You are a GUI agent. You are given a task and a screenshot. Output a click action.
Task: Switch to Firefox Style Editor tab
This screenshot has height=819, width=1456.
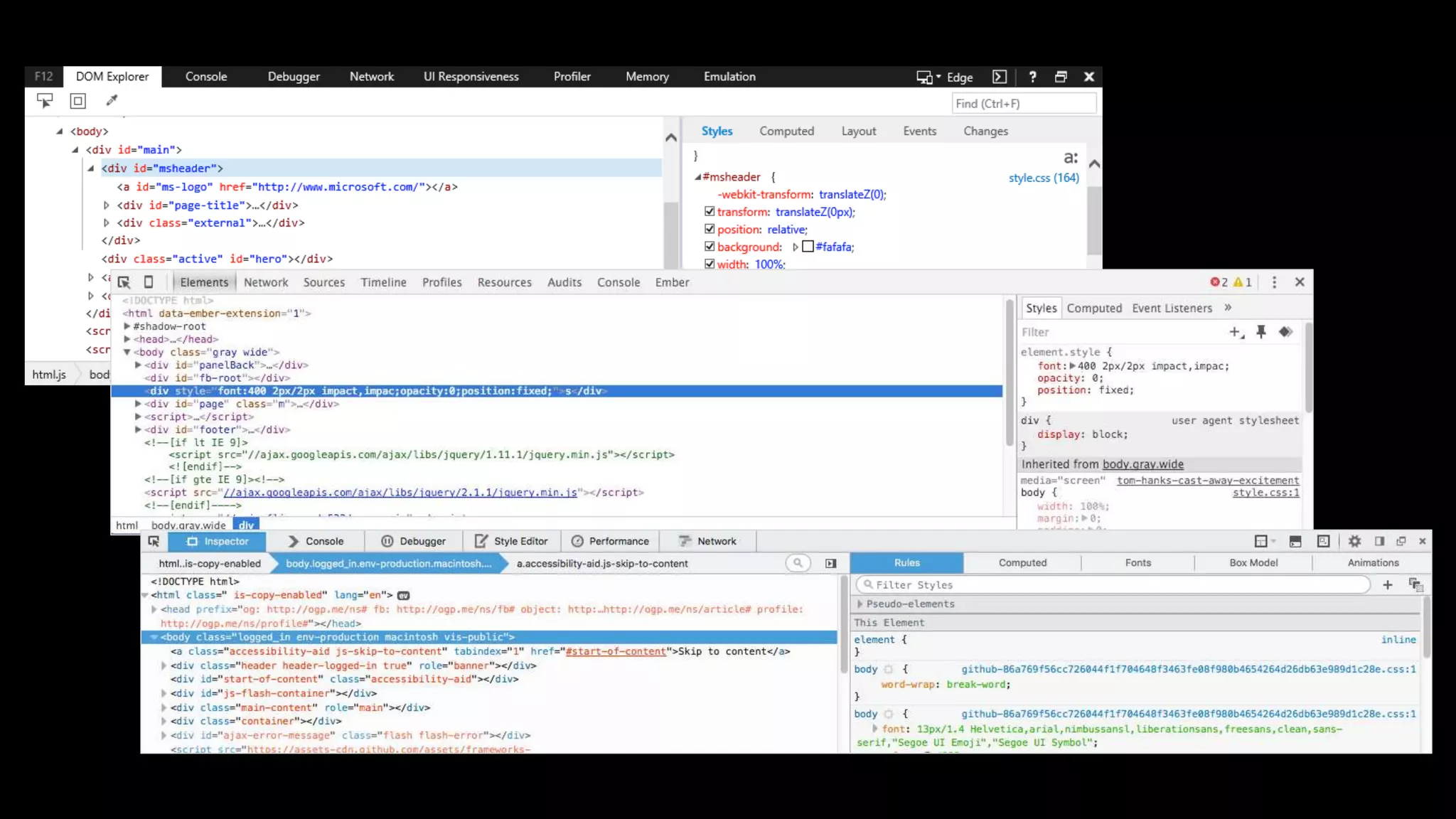512,542
